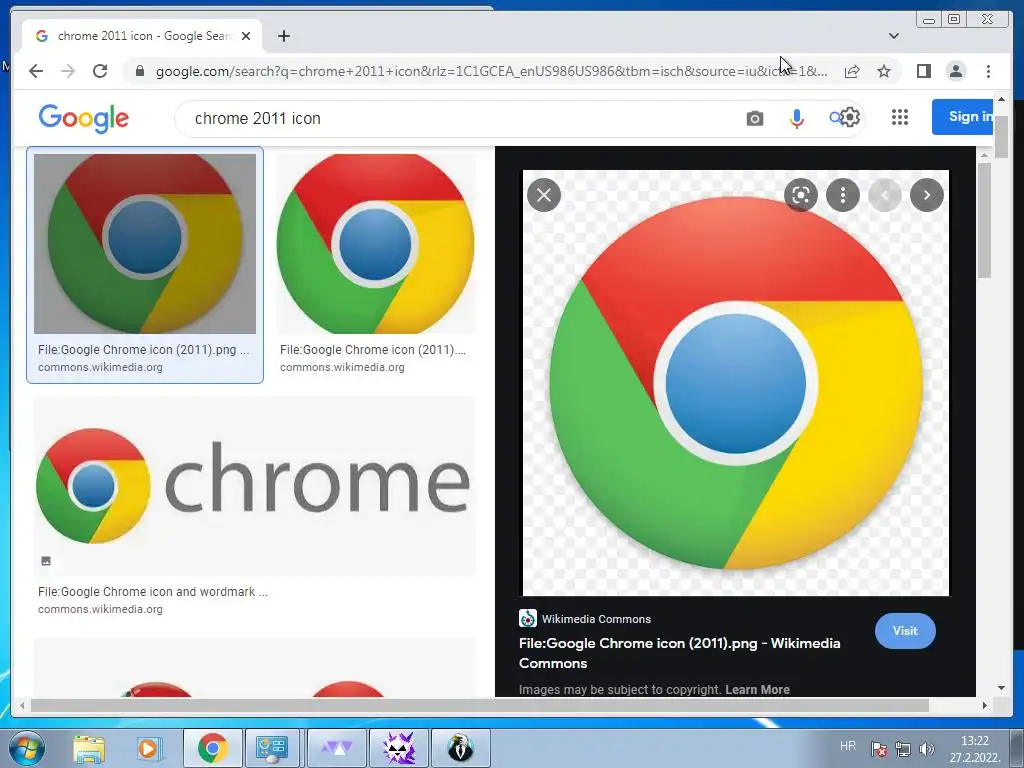1024x768 pixels.
Task: View site information via lock icon
Action: pos(139,71)
